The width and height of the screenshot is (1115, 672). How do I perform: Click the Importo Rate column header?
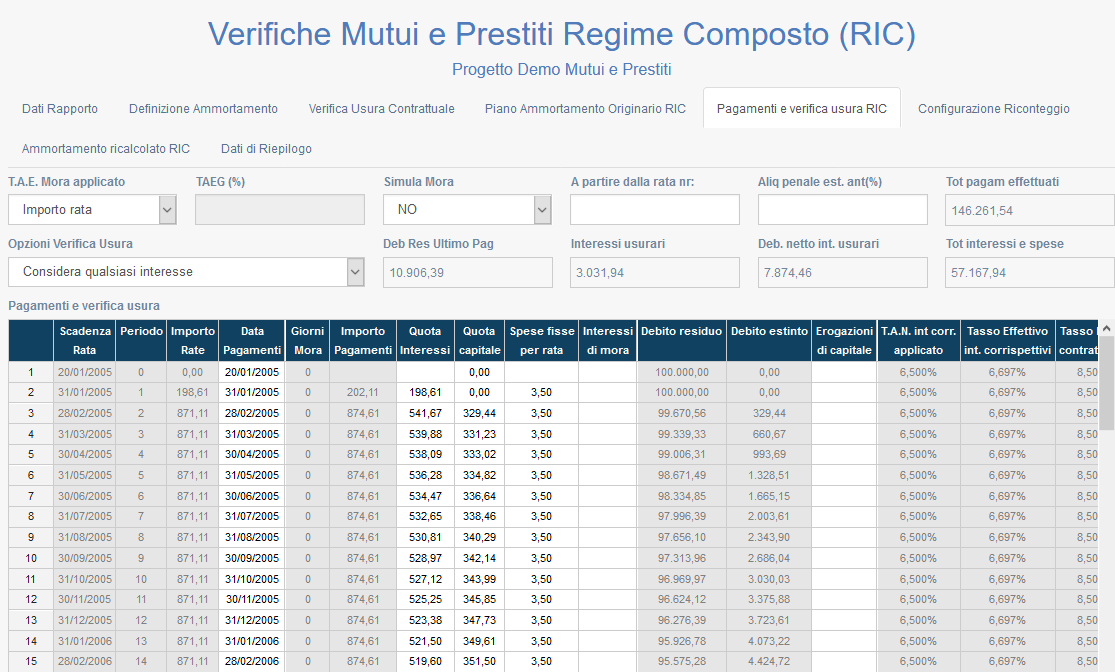coord(193,341)
